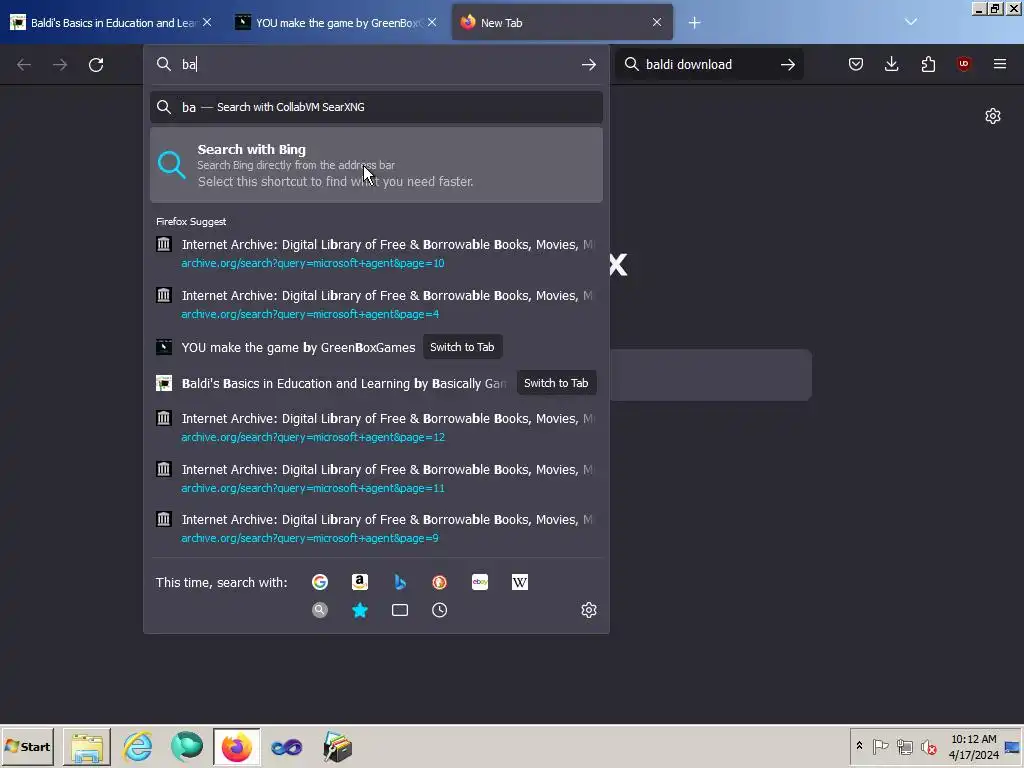Open the Action Center flag tray icon
This screenshot has width=1024, height=768.
point(880,746)
